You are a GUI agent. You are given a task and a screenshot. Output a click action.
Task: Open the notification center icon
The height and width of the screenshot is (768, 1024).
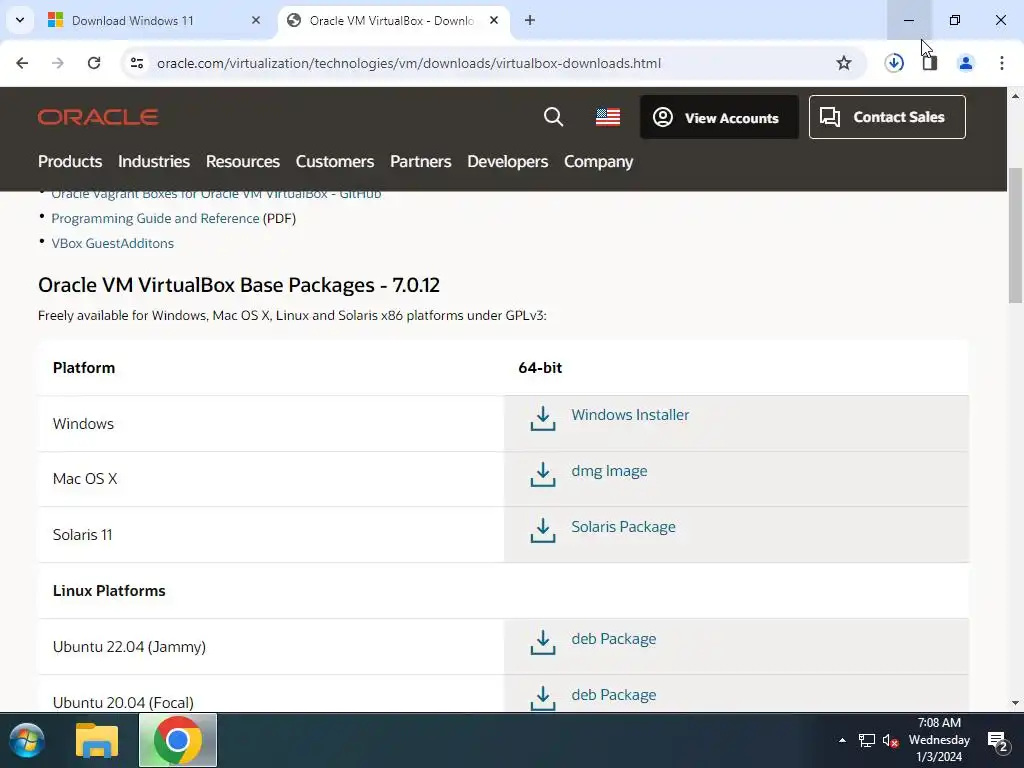998,741
